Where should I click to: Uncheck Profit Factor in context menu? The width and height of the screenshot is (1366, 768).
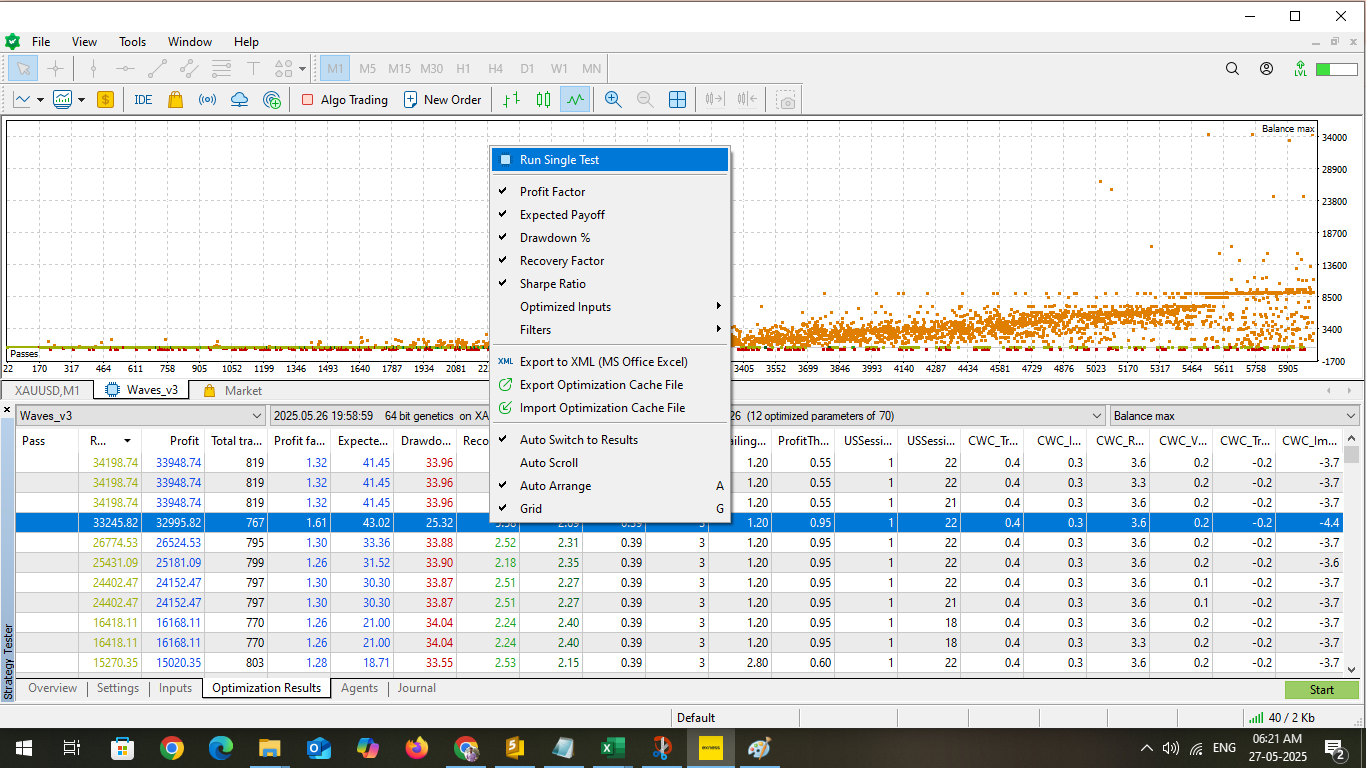click(x=552, y=191)
